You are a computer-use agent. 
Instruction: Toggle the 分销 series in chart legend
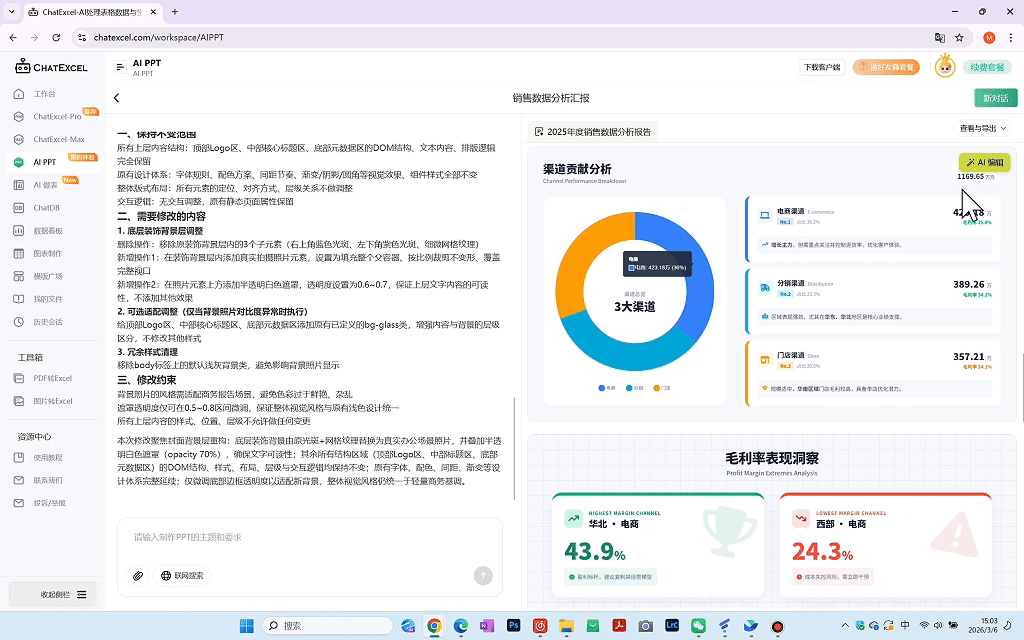633,388
